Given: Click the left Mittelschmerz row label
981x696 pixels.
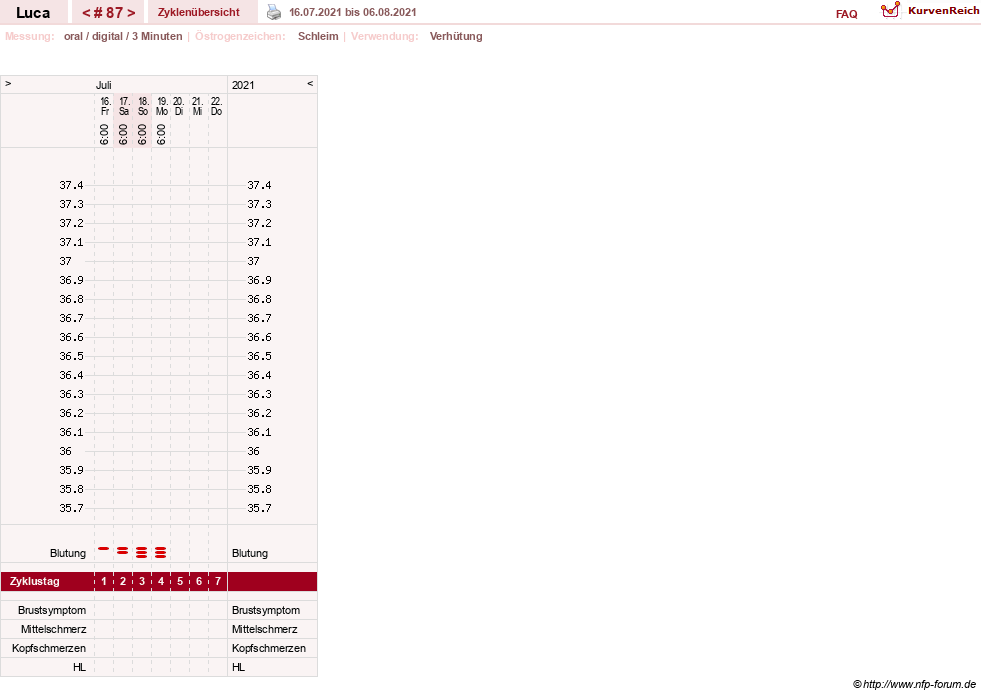Looking at the screenshot, I should pyautogui.click(x=53, y=629).
